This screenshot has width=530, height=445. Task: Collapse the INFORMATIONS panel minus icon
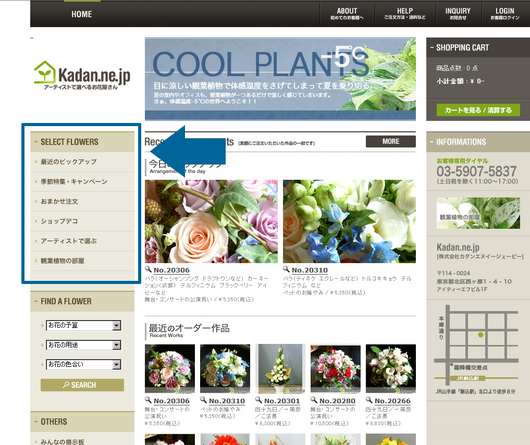[431, 142]
